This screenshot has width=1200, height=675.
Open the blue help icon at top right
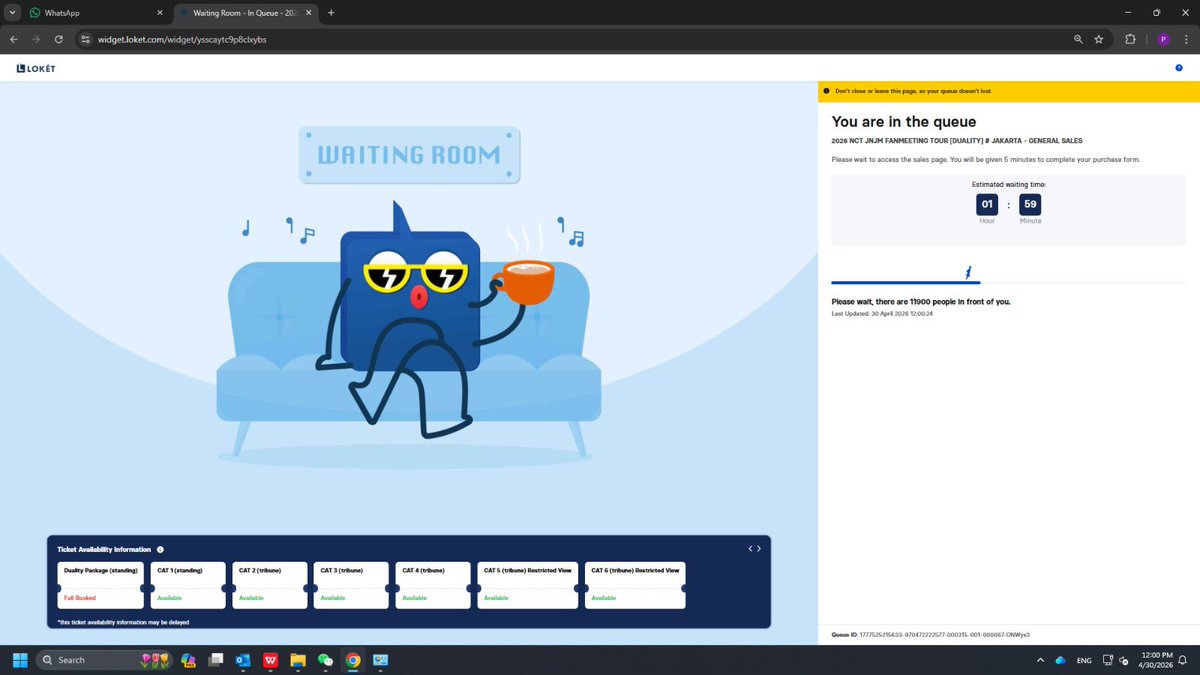pos(1179,68)
